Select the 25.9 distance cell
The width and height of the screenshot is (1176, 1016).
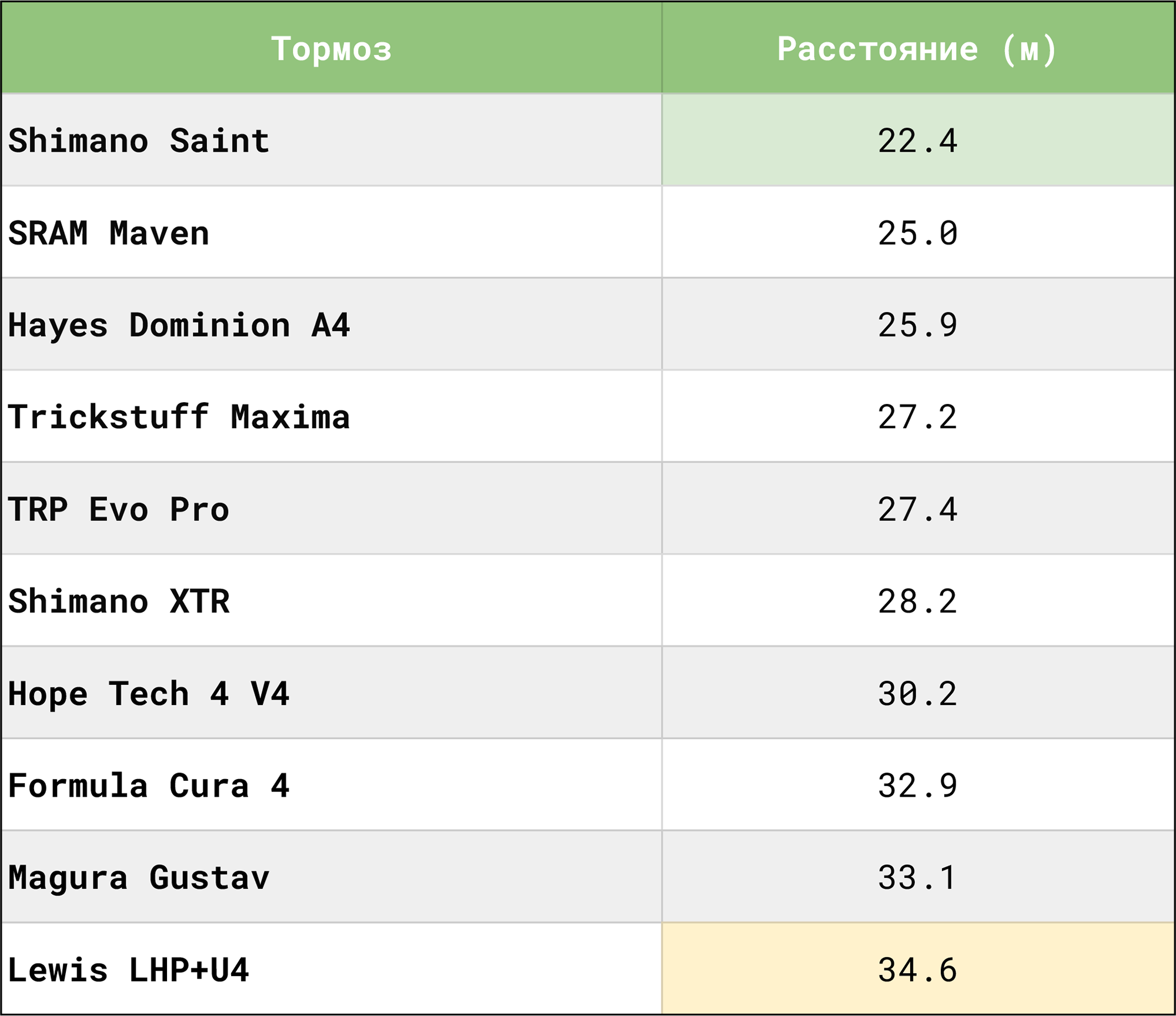[917, 325]
